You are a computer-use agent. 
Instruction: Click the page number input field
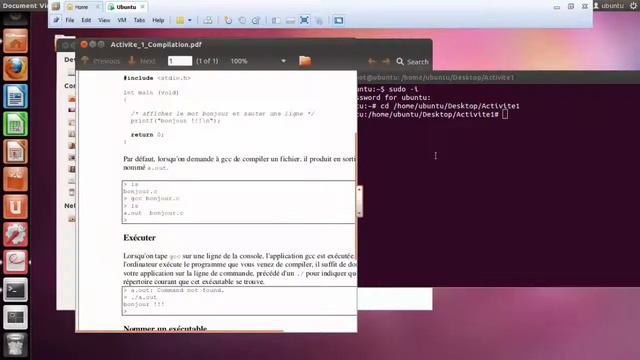click(x=180, y=61)
